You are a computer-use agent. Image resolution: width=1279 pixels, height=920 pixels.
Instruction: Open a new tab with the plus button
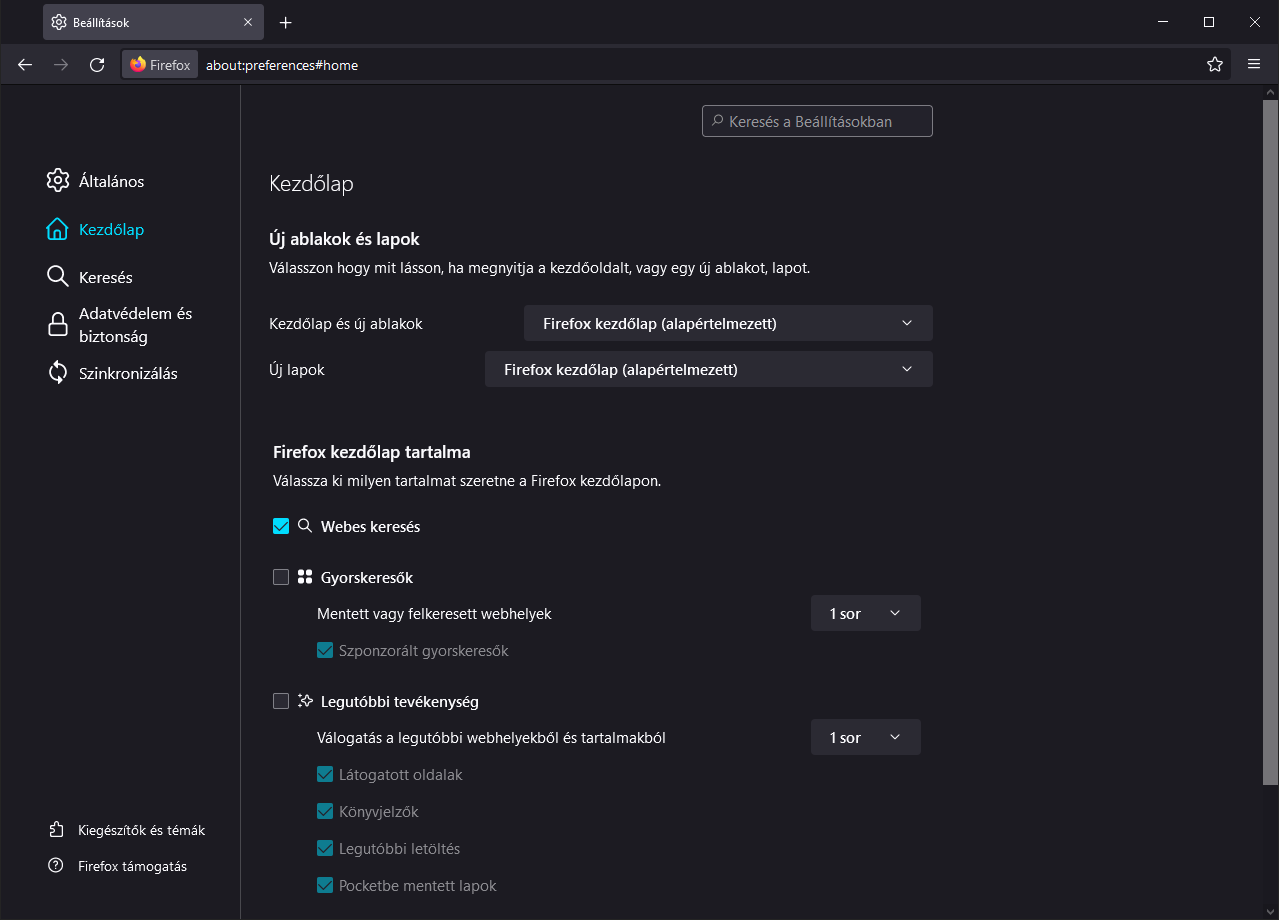286,22
